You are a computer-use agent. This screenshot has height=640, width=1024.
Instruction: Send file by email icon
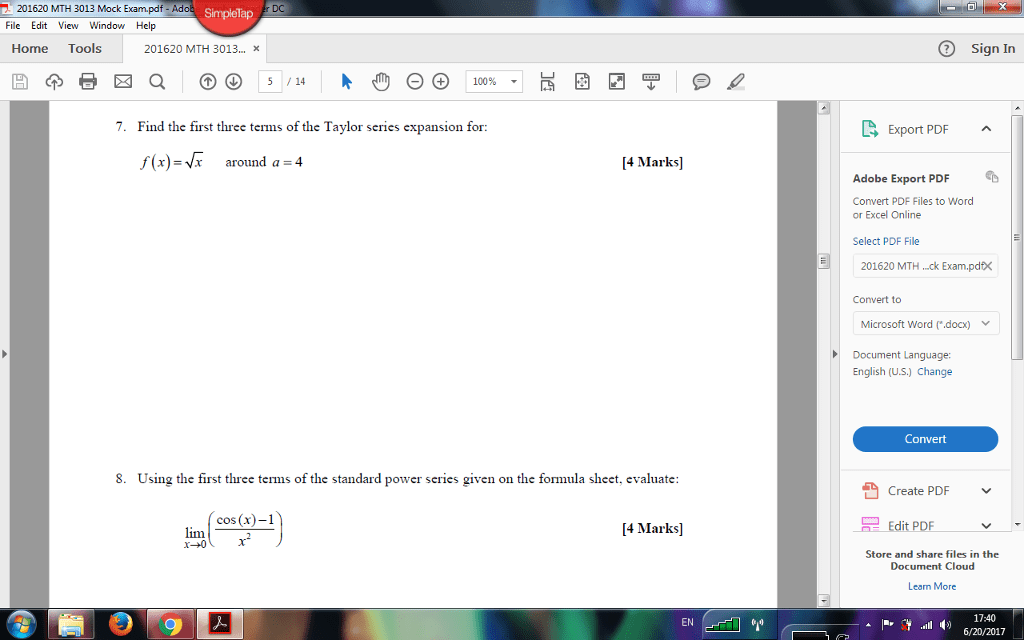coord(123,82)
